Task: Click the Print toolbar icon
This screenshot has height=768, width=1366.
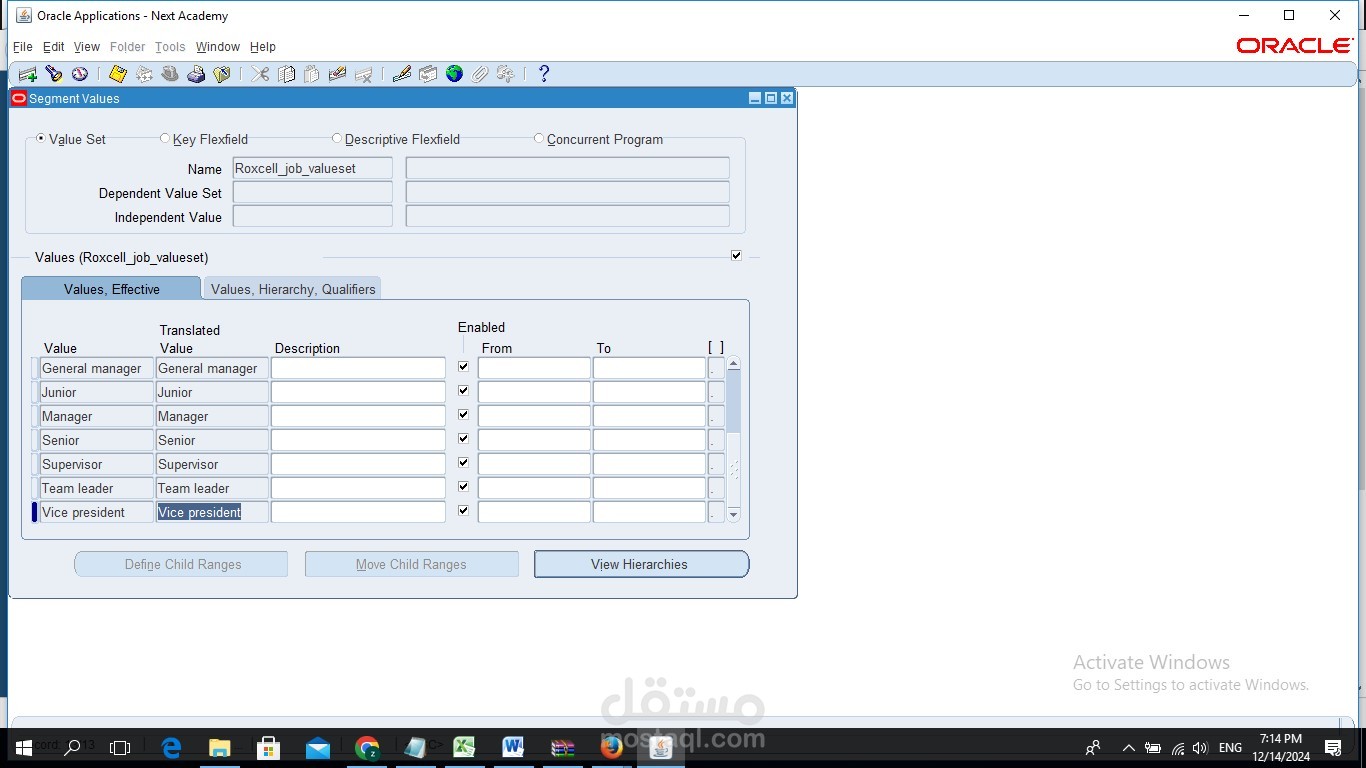Action: [x=196, y=74]
